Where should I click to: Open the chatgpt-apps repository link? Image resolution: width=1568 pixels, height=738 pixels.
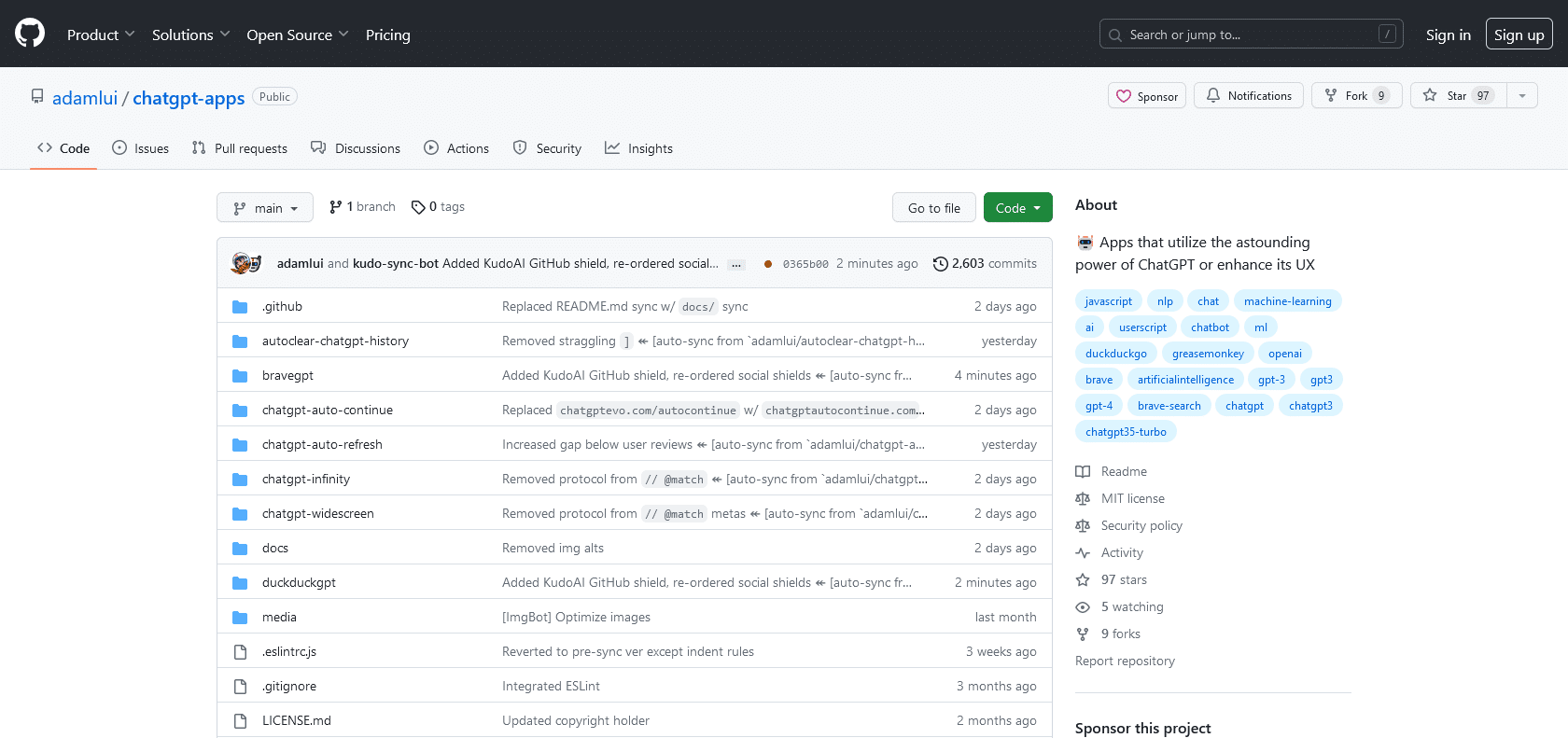pos(189,98)
